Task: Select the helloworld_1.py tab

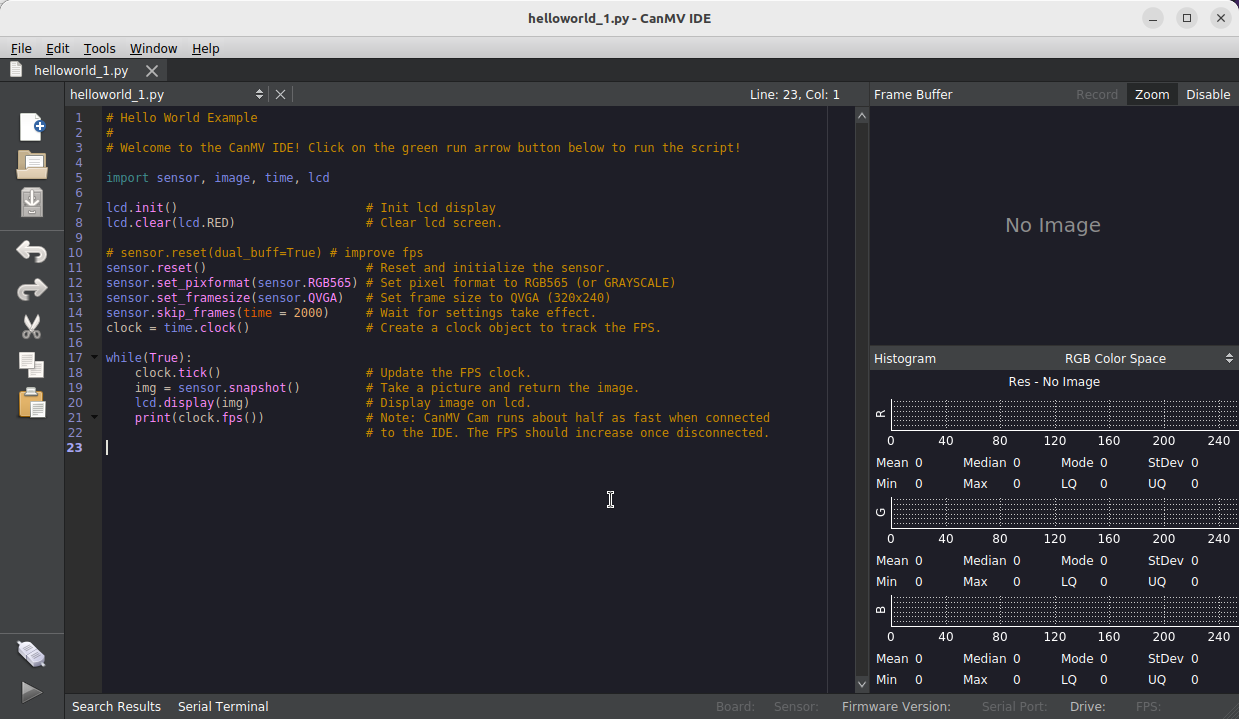Action: [81, 71]
